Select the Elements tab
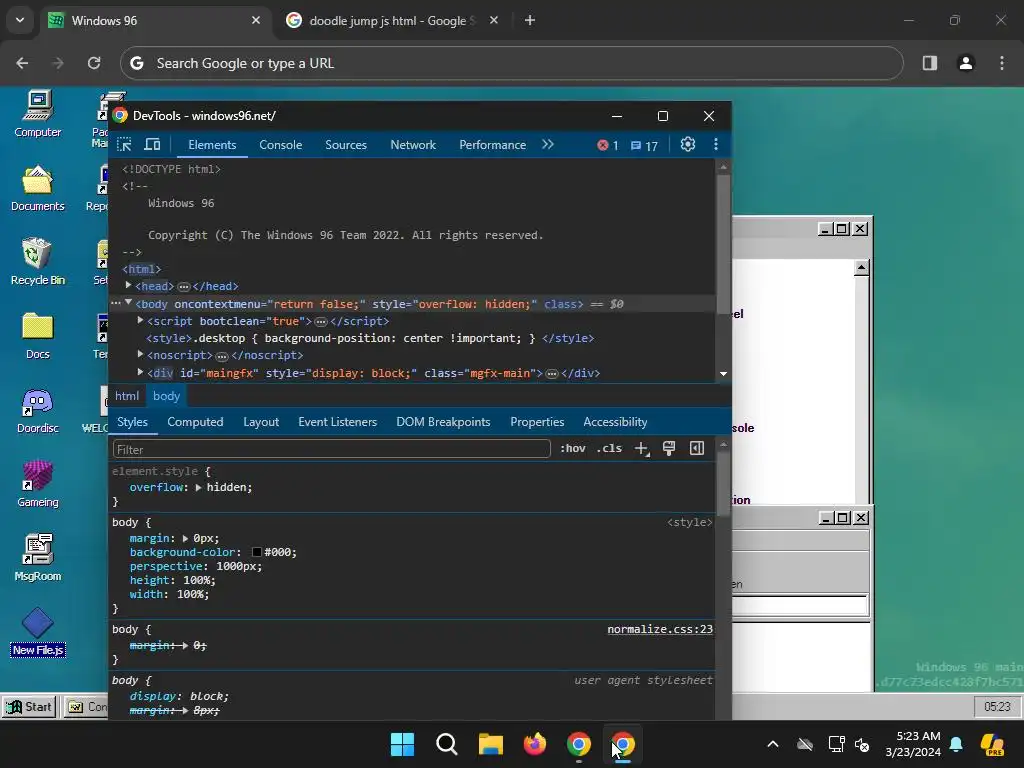1024x768 pixels. (x=212, y=145)
